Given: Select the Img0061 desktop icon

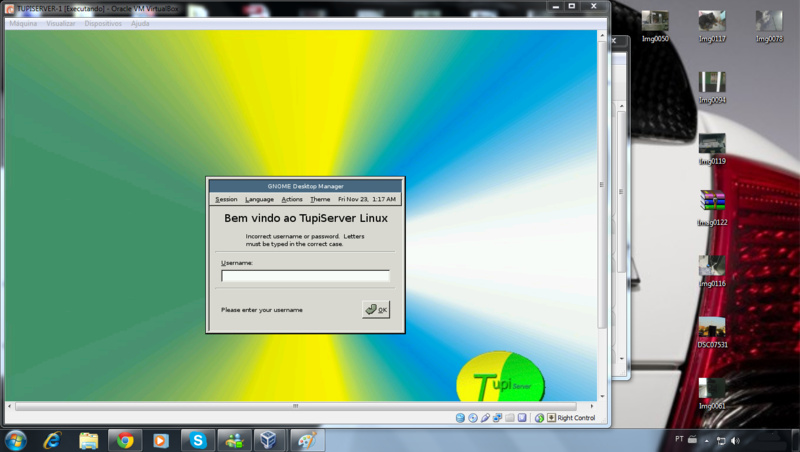Looking at the screenshot, I should tap(712, 393).
